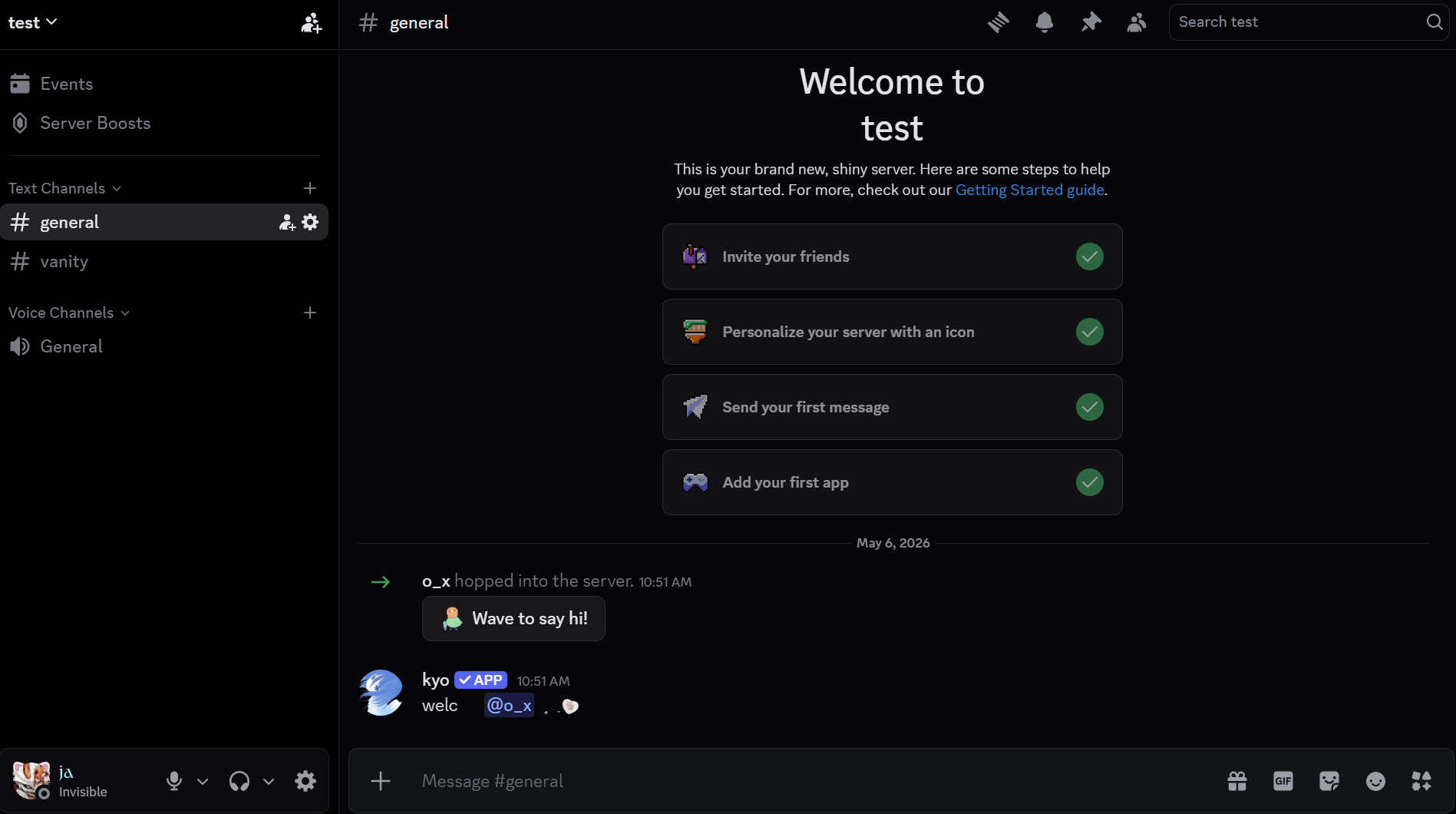Collapse the Text Channels category

click(x=64, y=188)
